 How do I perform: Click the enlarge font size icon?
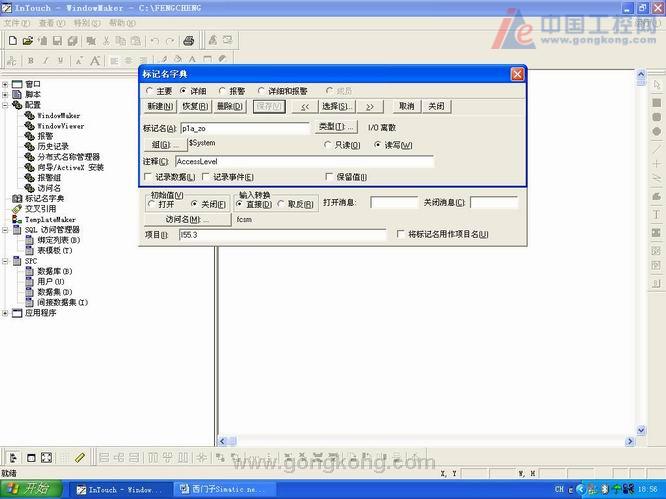[95, 61]
